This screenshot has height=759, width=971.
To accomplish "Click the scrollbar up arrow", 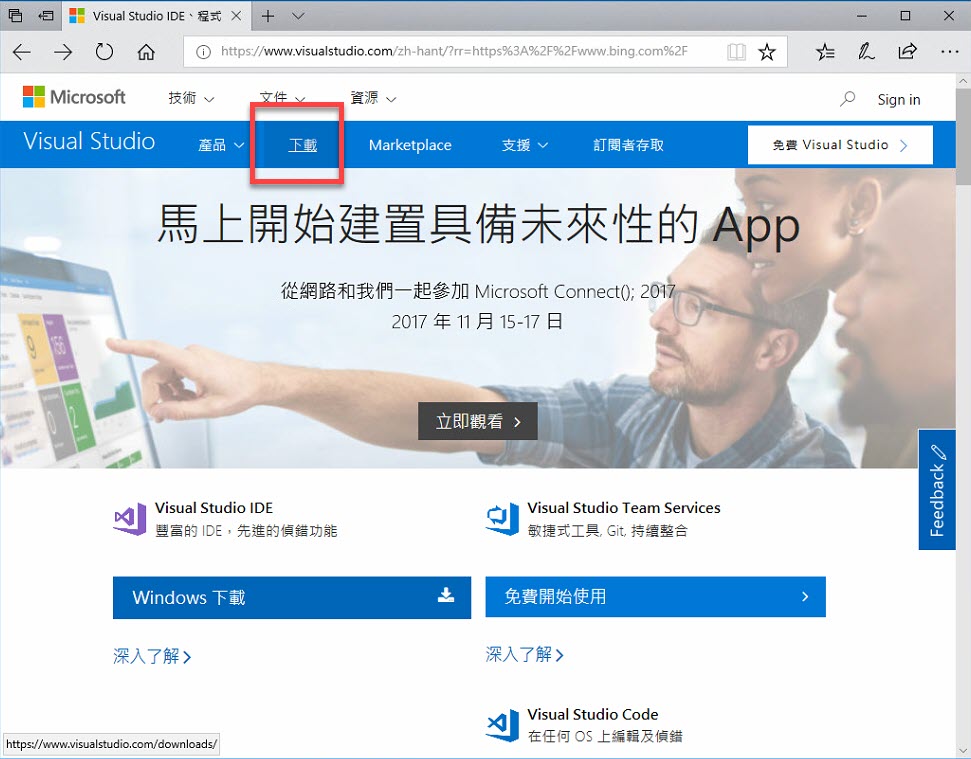I will (963, 81).
